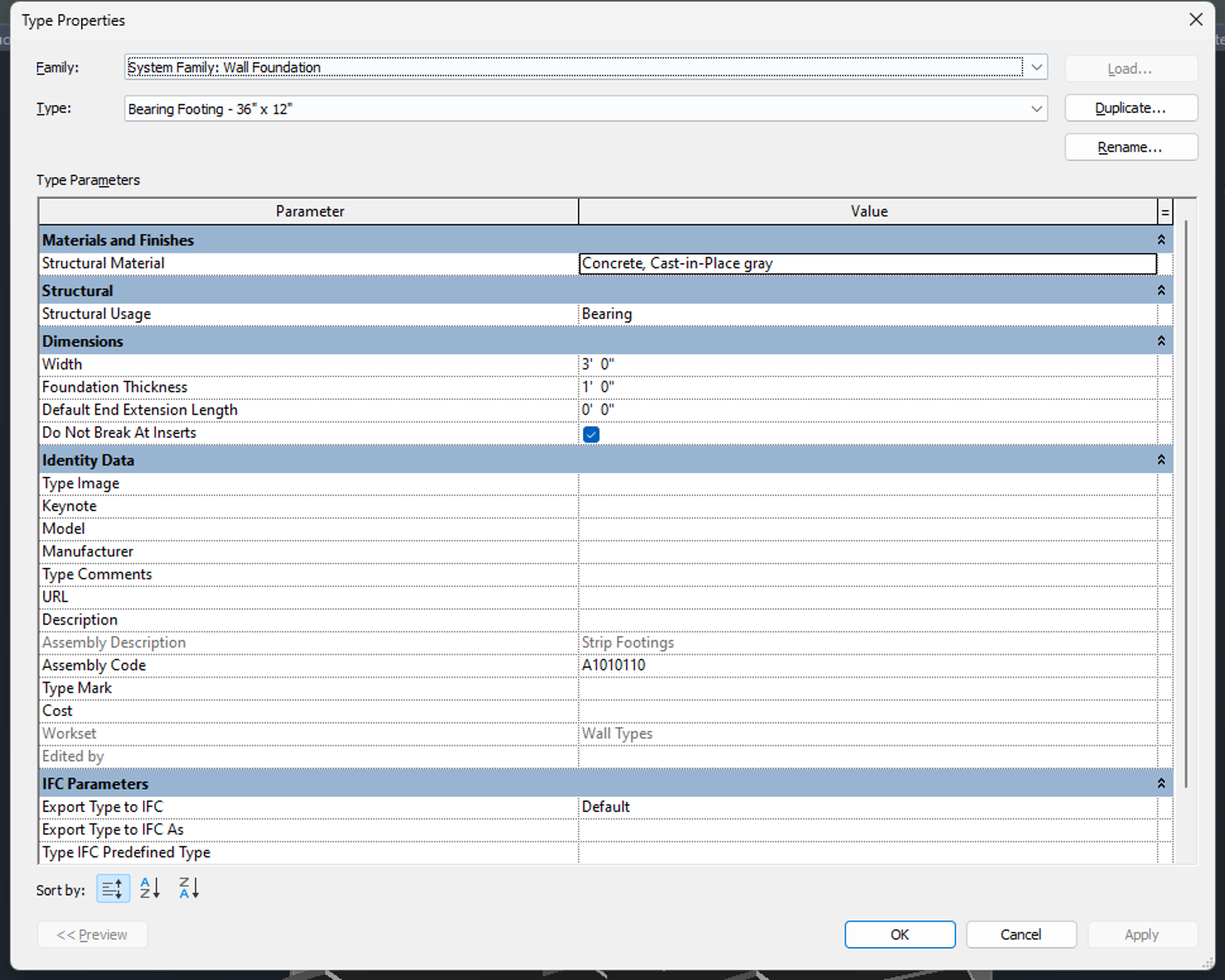Viewport: 1225px width, 980px height.
Task: Sort parameters descending Z to A
Action: [189, 888]
